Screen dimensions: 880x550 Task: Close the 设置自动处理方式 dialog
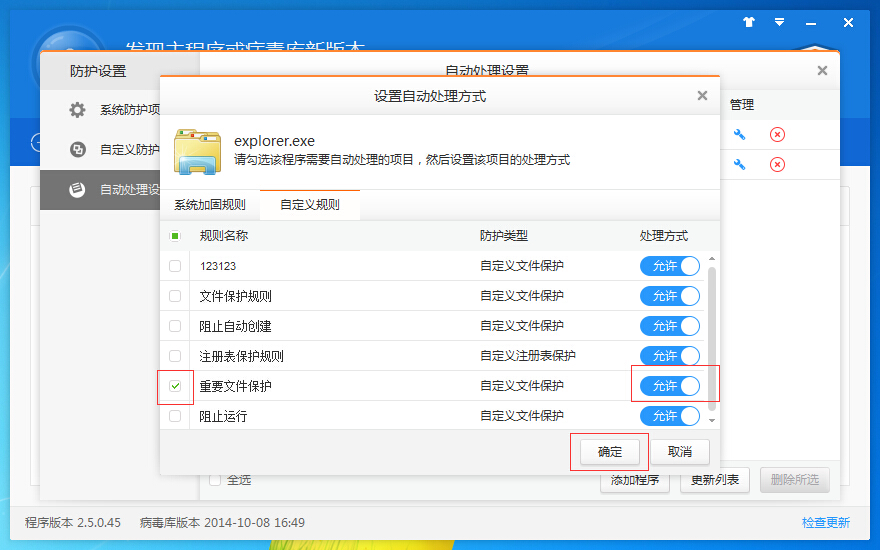[x=702, y=96]
